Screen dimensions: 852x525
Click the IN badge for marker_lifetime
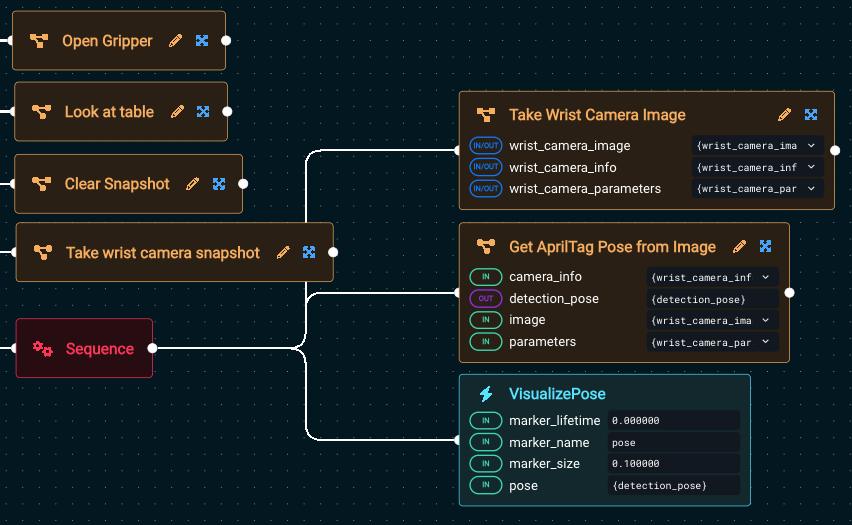click(x=486, y=421)
